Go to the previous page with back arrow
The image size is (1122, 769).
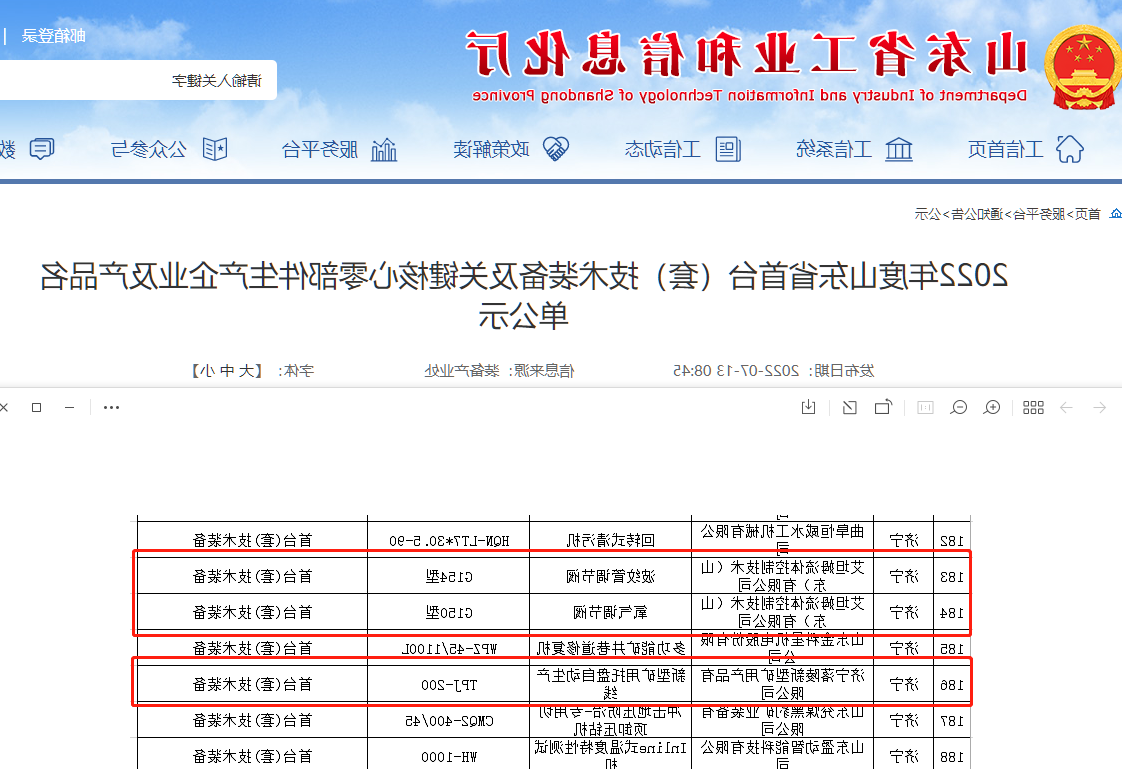1100,407
